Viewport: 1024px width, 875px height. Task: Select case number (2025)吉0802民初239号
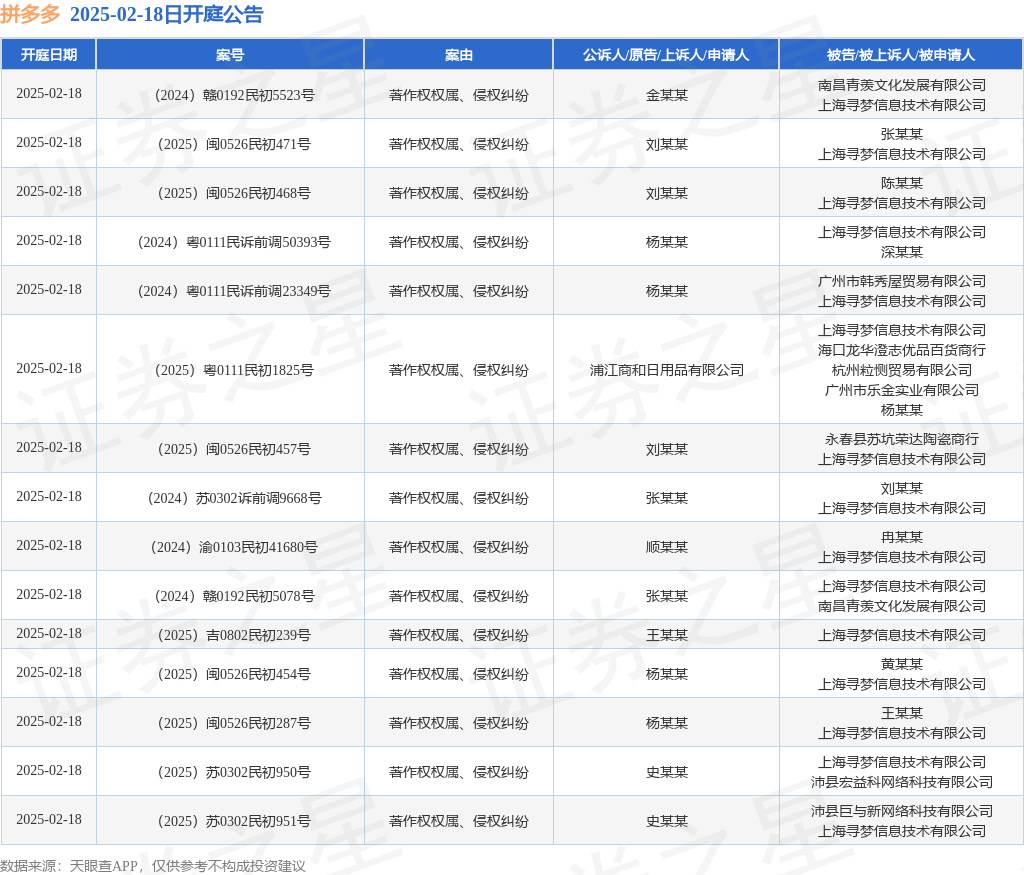point(234,635)
